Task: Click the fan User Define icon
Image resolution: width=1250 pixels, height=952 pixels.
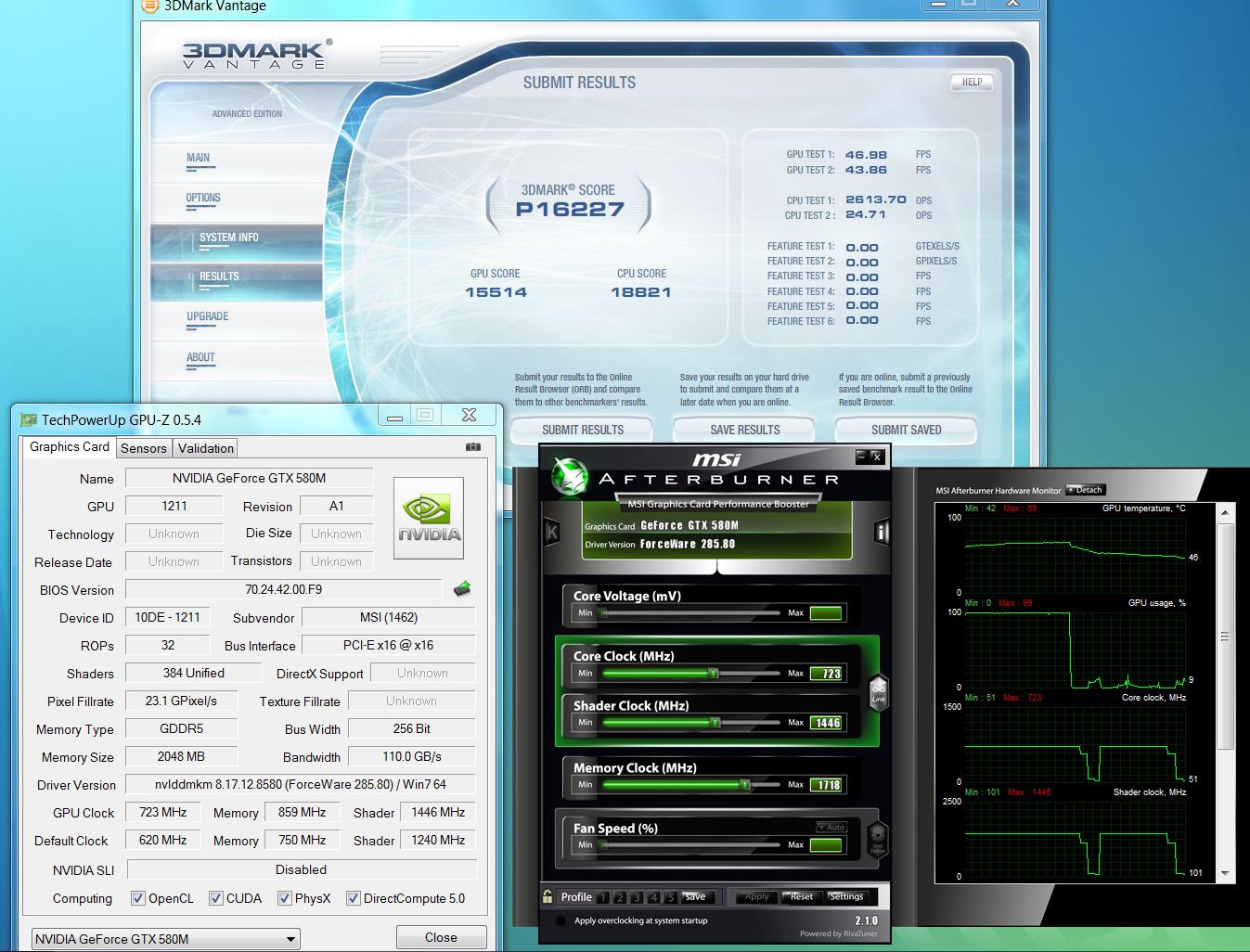Action: click(x=877, y=839)
